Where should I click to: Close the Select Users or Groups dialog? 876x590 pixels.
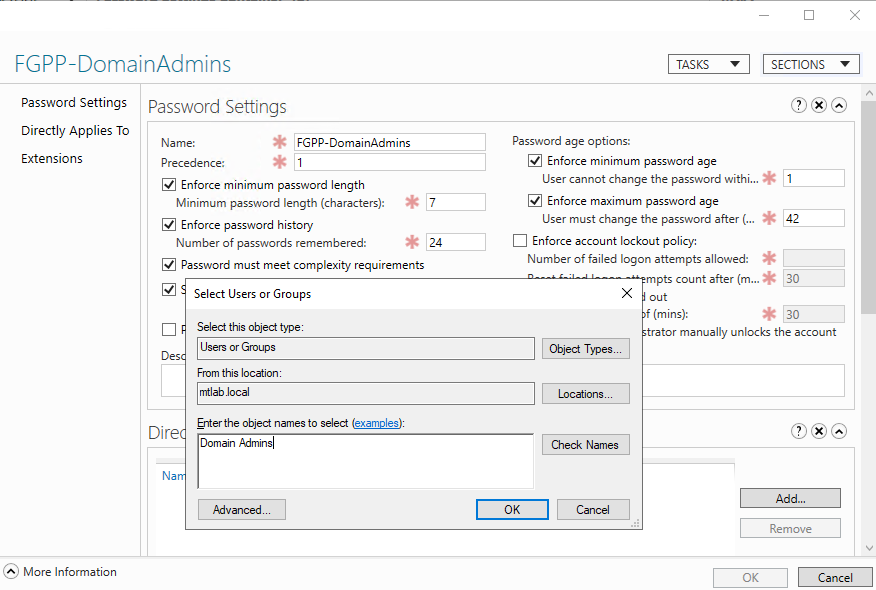[x=627, y=293]
